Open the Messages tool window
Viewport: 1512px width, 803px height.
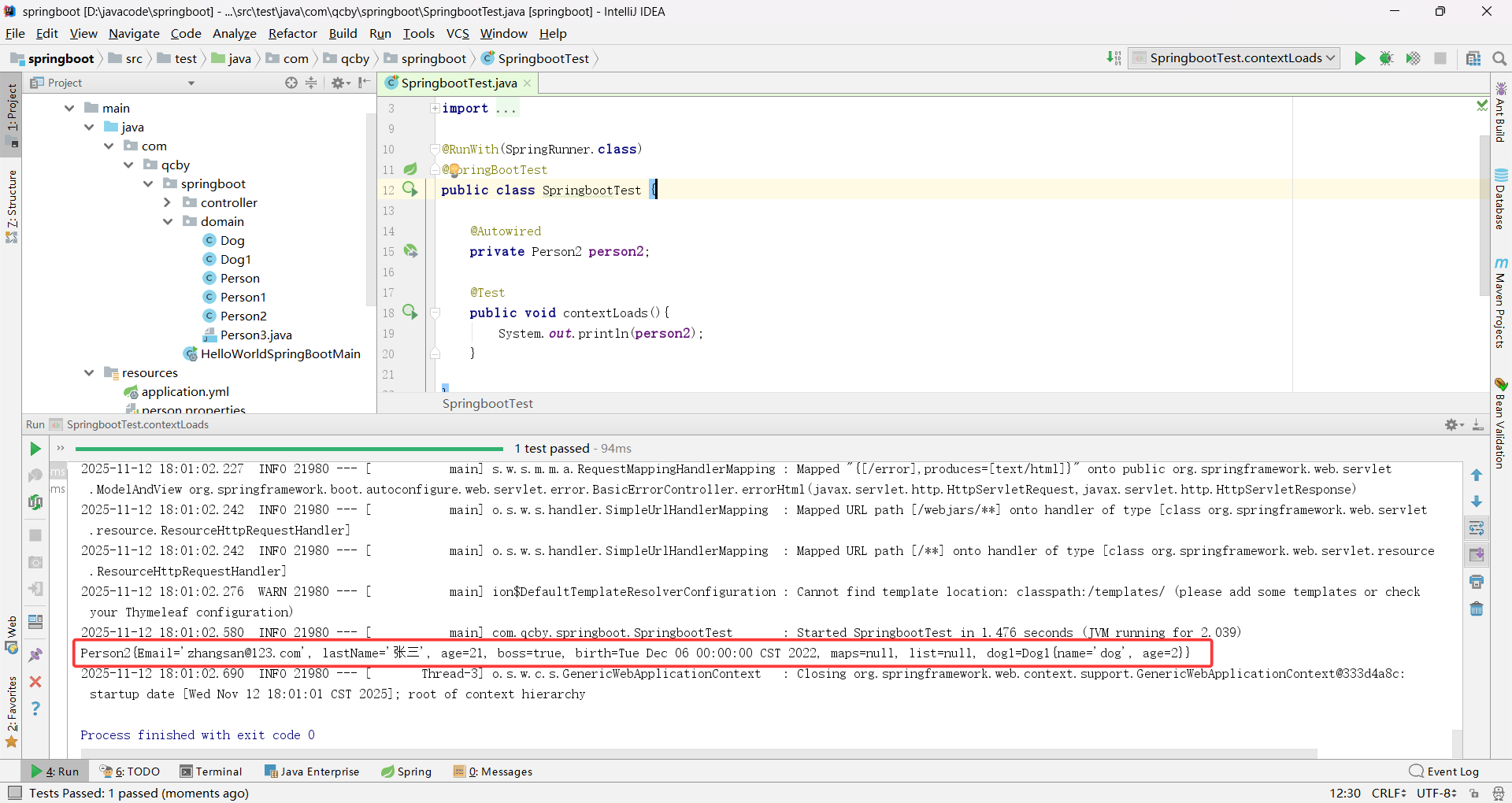coord(493,772)
